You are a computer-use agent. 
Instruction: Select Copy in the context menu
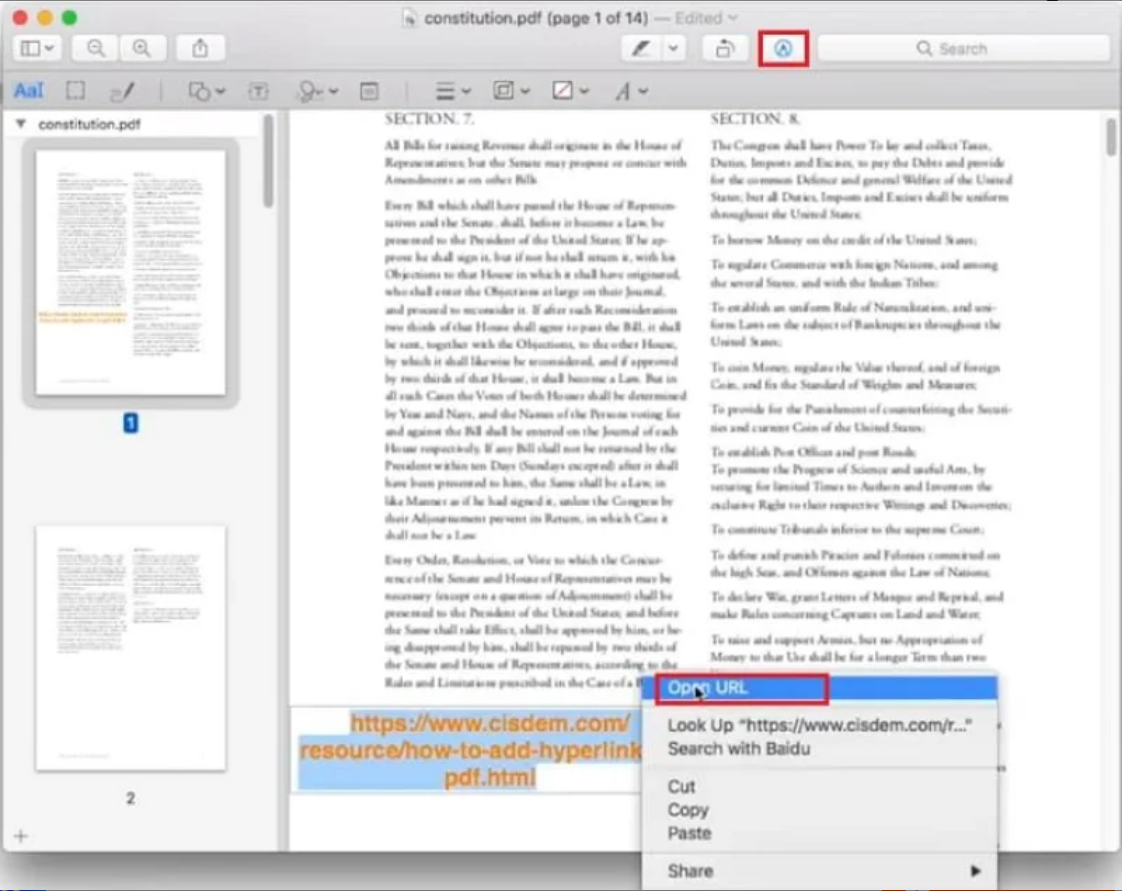coord(688,810)
